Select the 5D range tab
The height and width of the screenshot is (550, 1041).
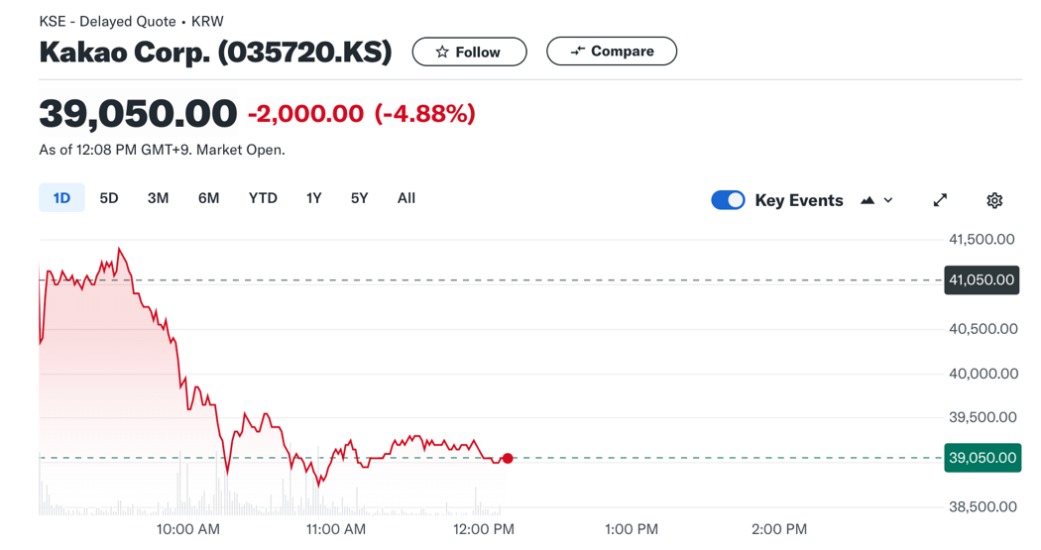[109, 198]
